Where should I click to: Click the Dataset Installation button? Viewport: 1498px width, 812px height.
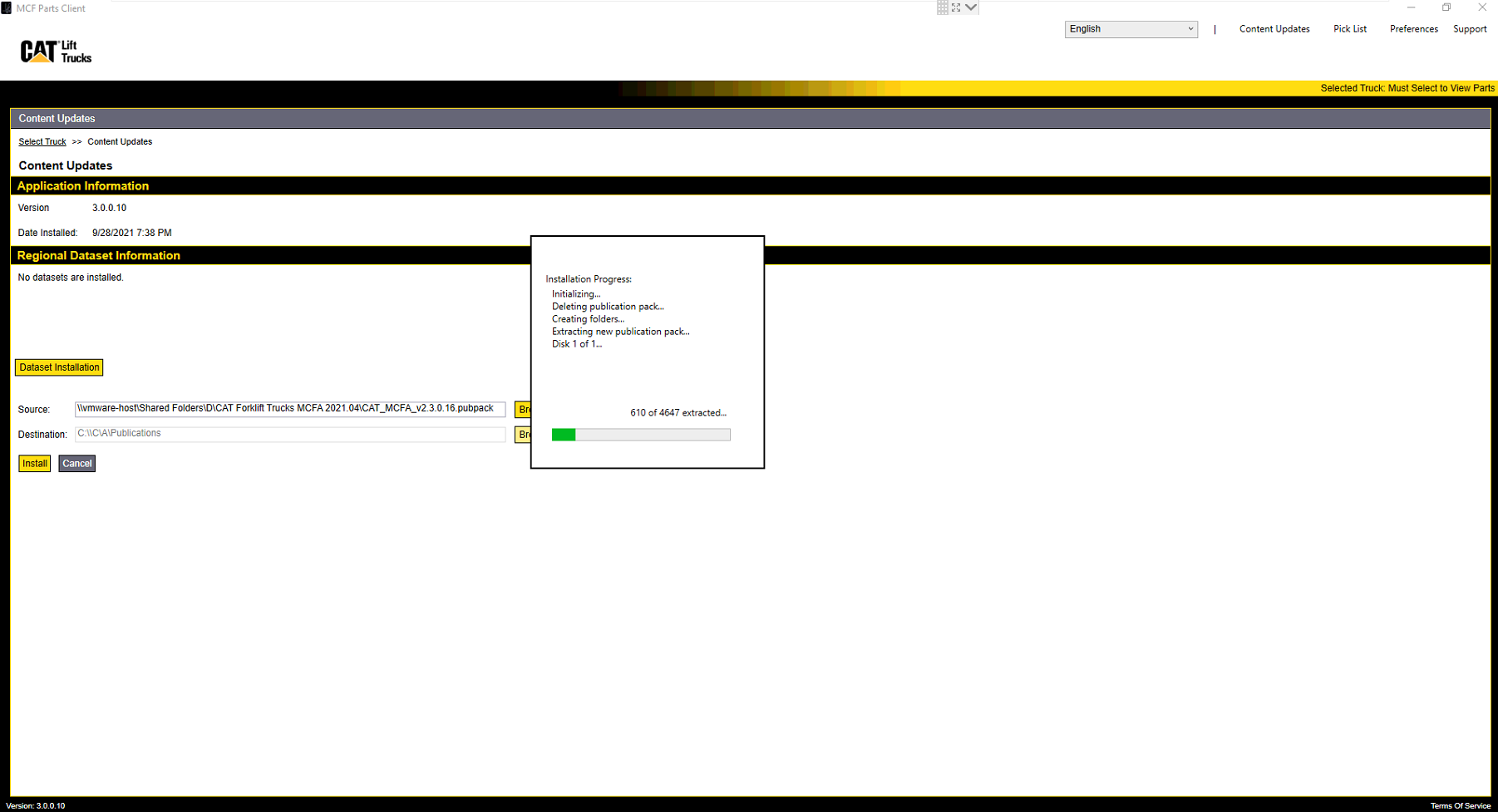59,367
